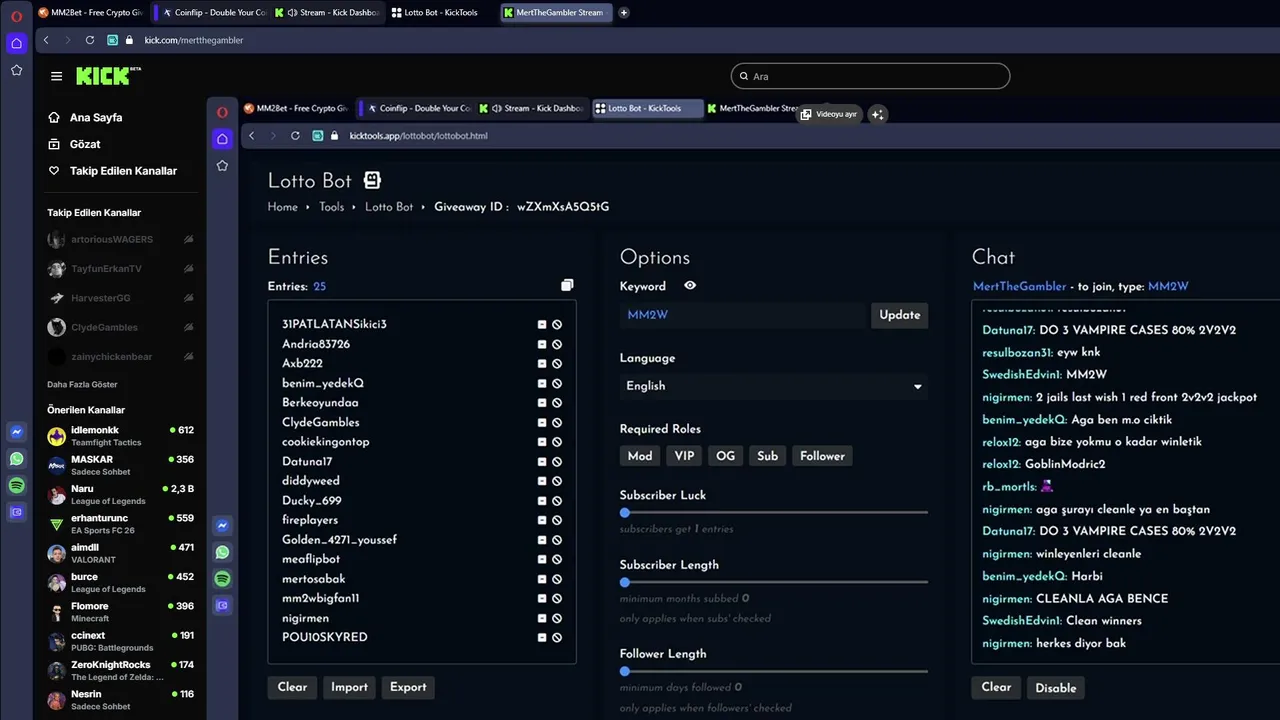Open the Kick hamburger menu
1280x720 pixels.
(x=56, y=76)
